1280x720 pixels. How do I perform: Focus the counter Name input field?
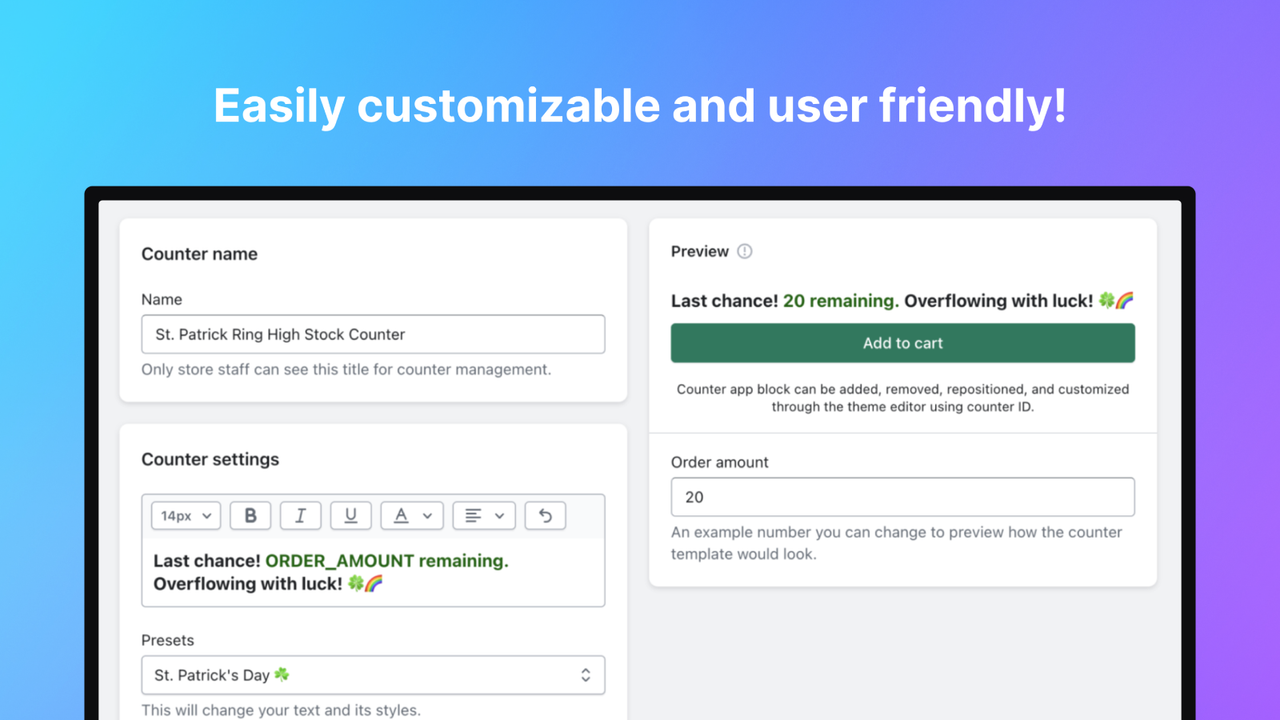click(373, 334)
